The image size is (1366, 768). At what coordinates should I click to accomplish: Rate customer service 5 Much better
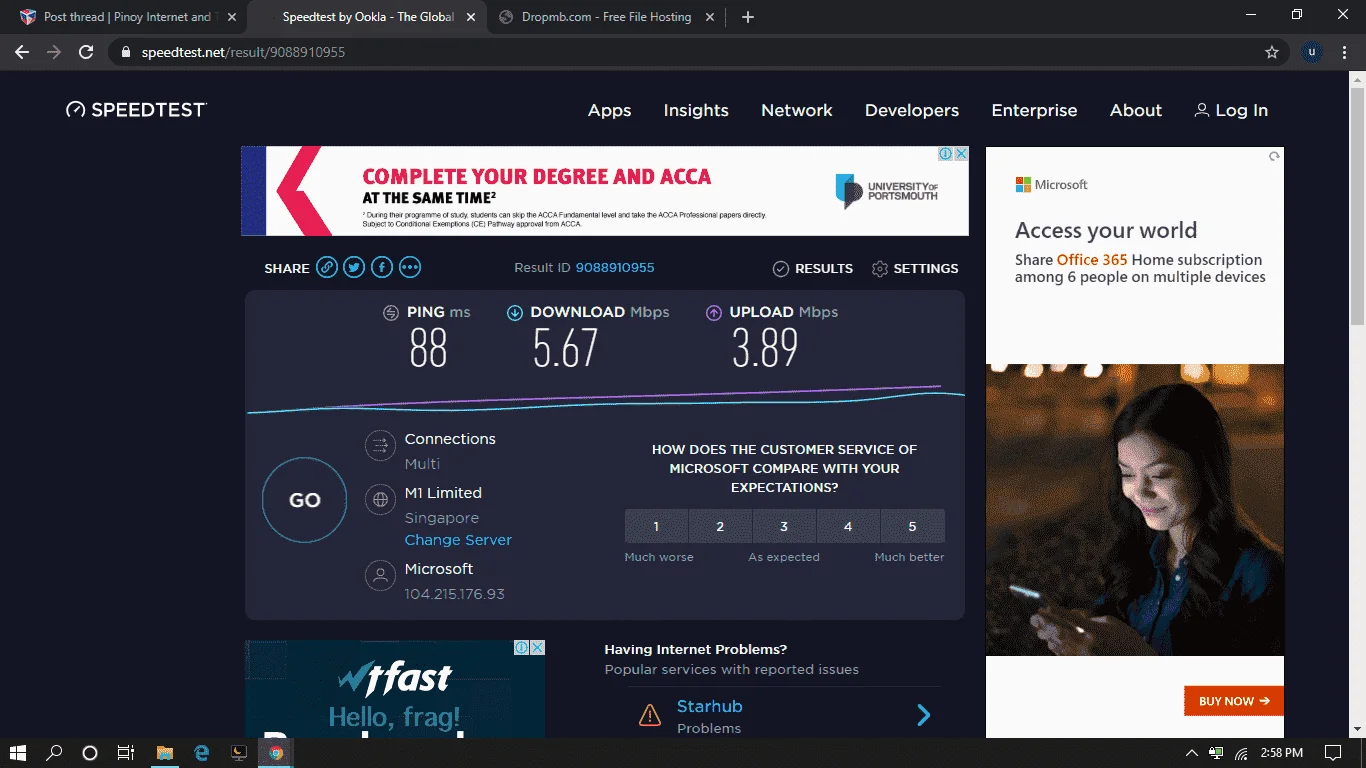pyautogui.click(x=912, y=526)
